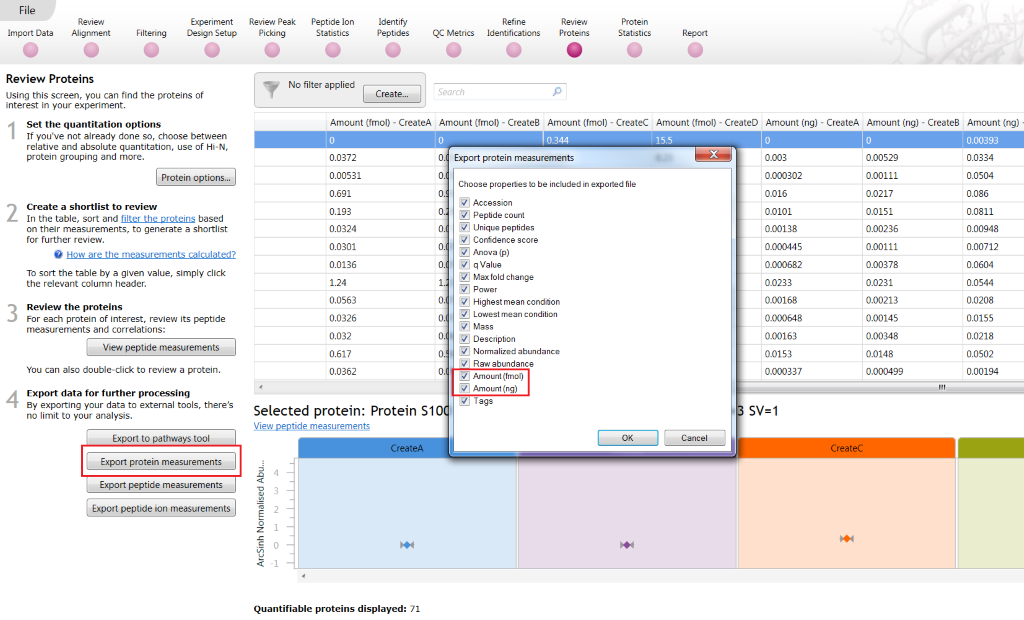
Task: Click the active Review Proteins step circle
Action: click(575, 50)
